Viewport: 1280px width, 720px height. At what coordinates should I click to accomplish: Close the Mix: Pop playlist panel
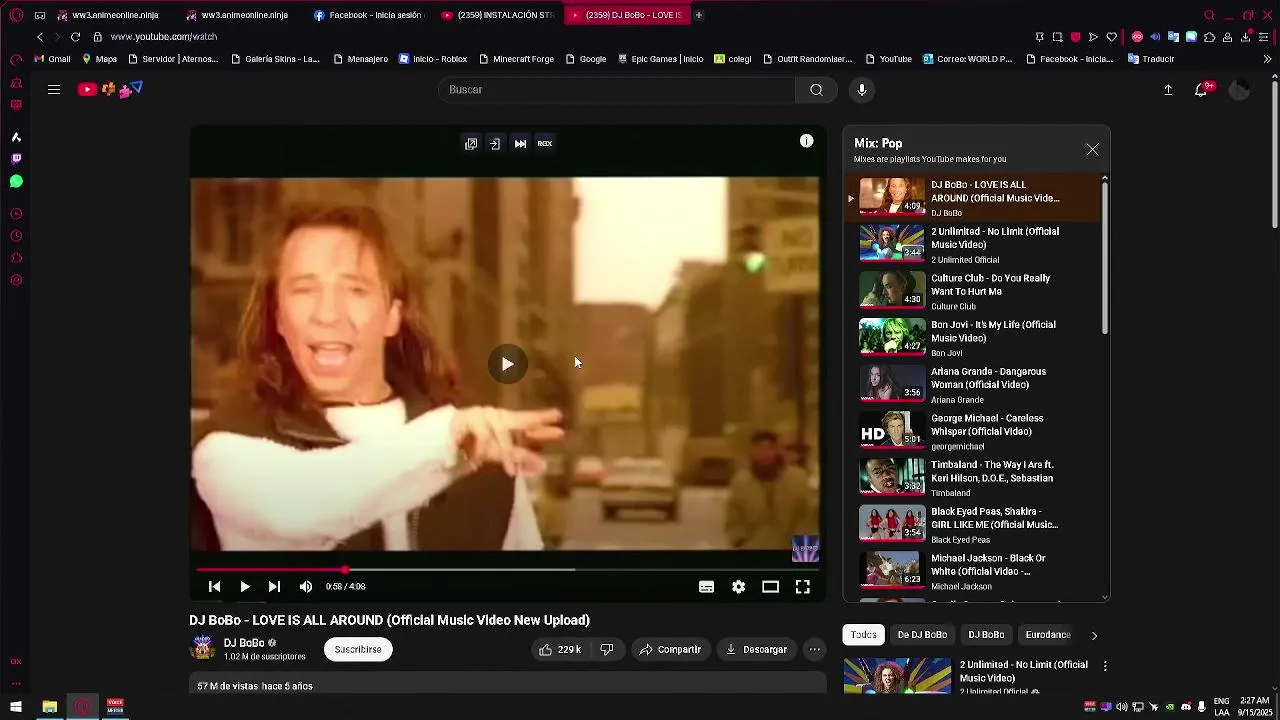coord(1092,150)
